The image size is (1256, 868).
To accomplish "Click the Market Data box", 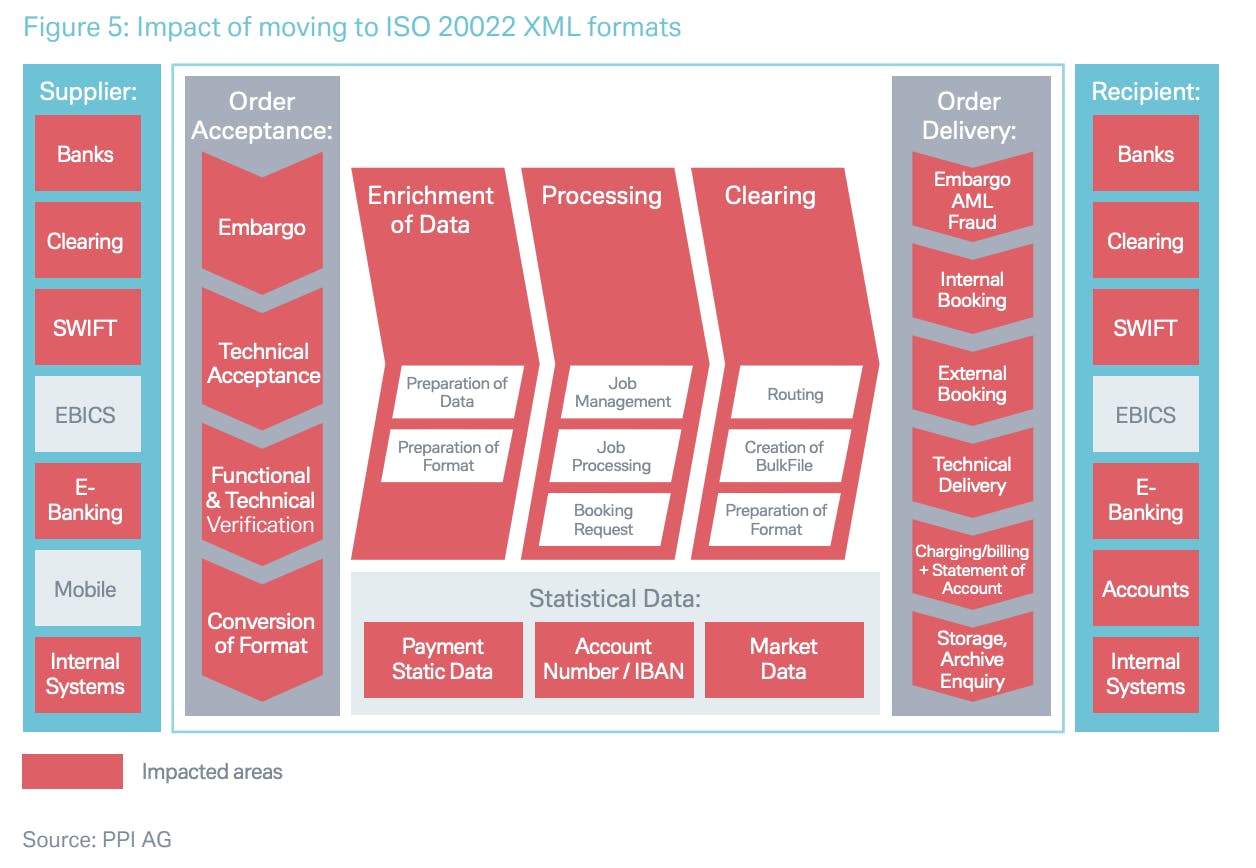I will coord(784,659).
